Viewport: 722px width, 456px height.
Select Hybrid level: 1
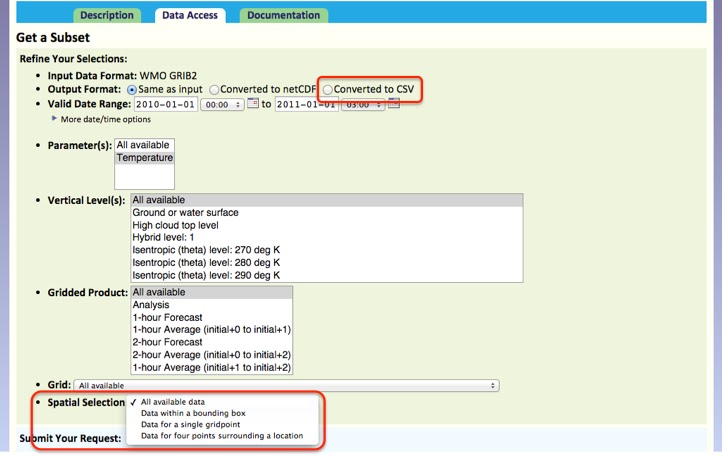327,238
